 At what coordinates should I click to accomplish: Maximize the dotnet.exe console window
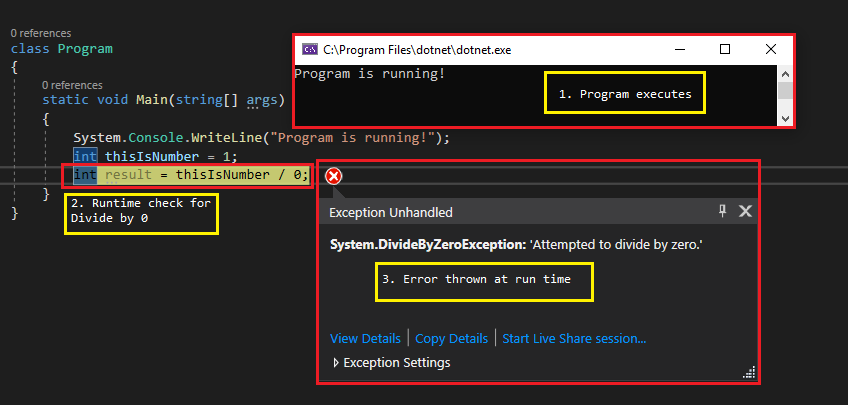725,50
